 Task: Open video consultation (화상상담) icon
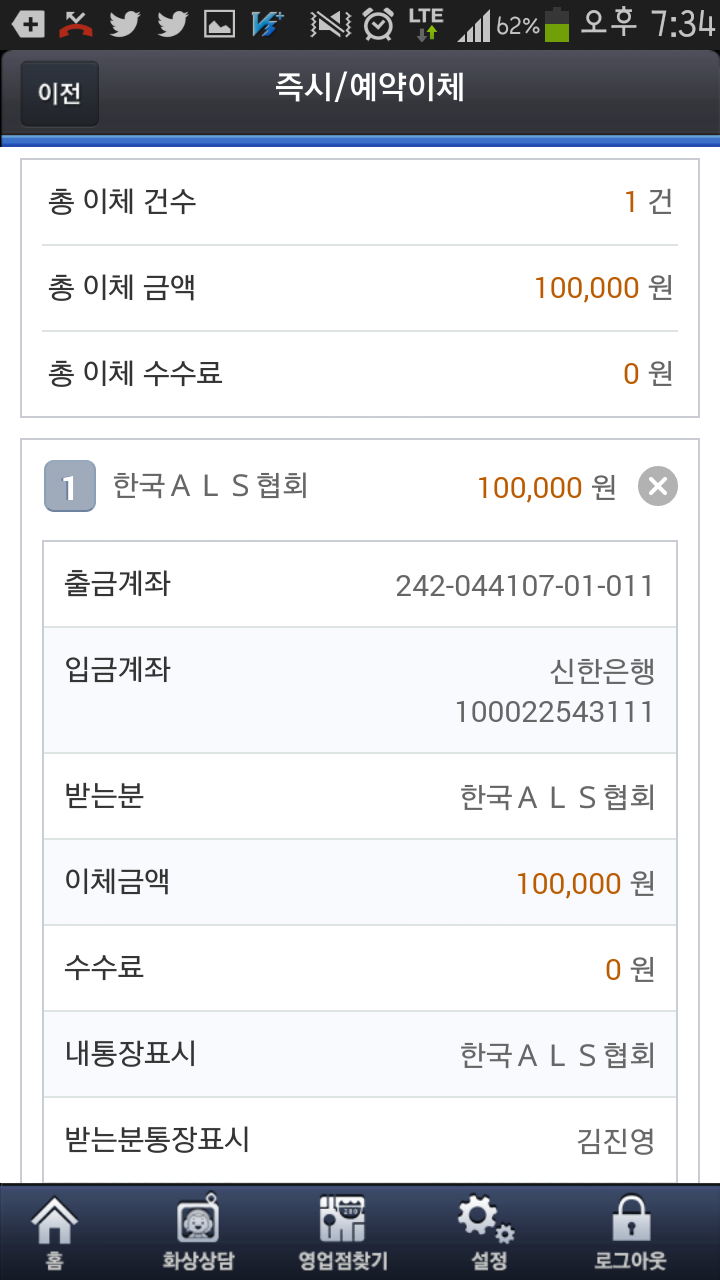tap(198, 1232)
